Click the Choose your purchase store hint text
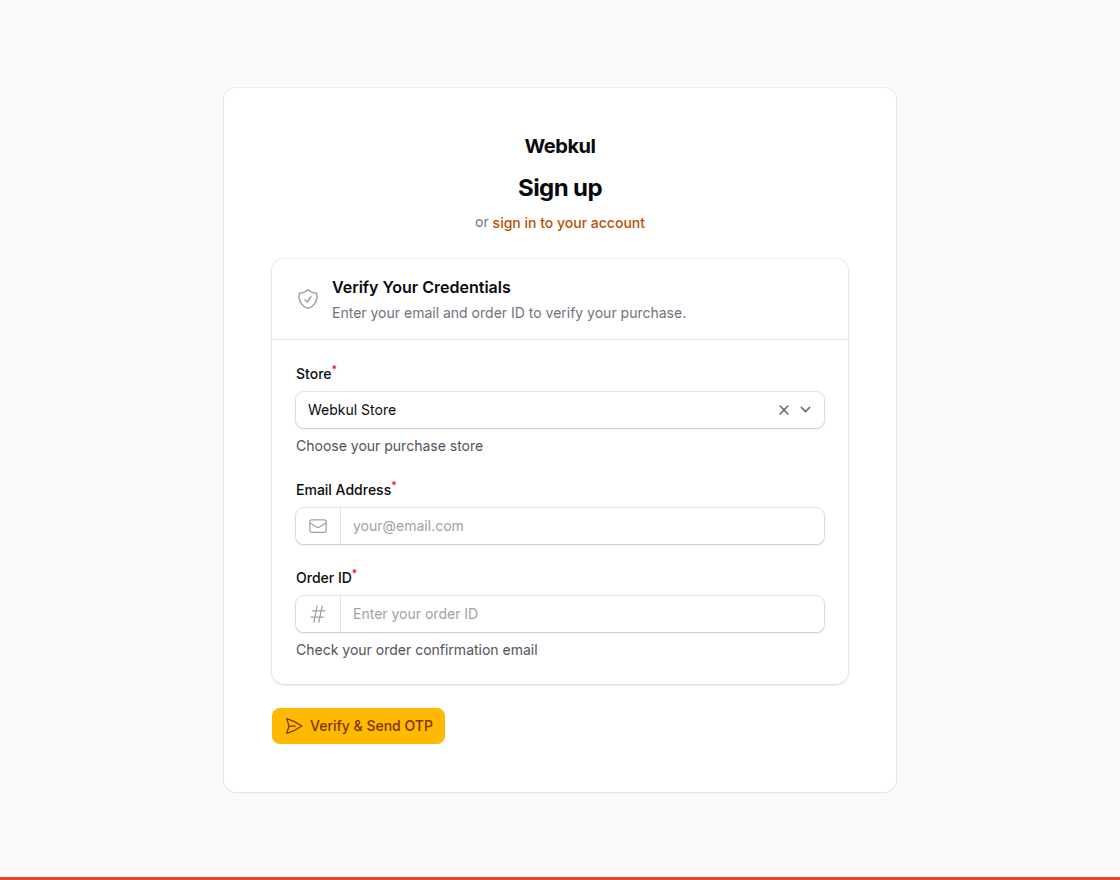The width and height of the screenshot is (1120, 880). pyautogui.click(x=389, y=445)
